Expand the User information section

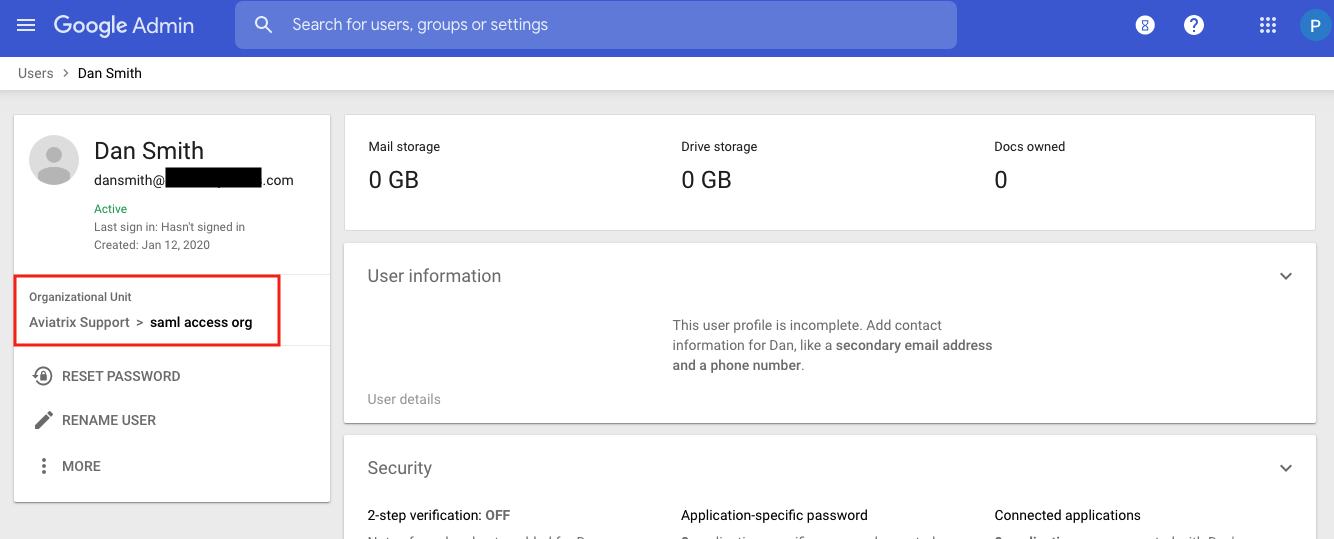pos(1286,276)
